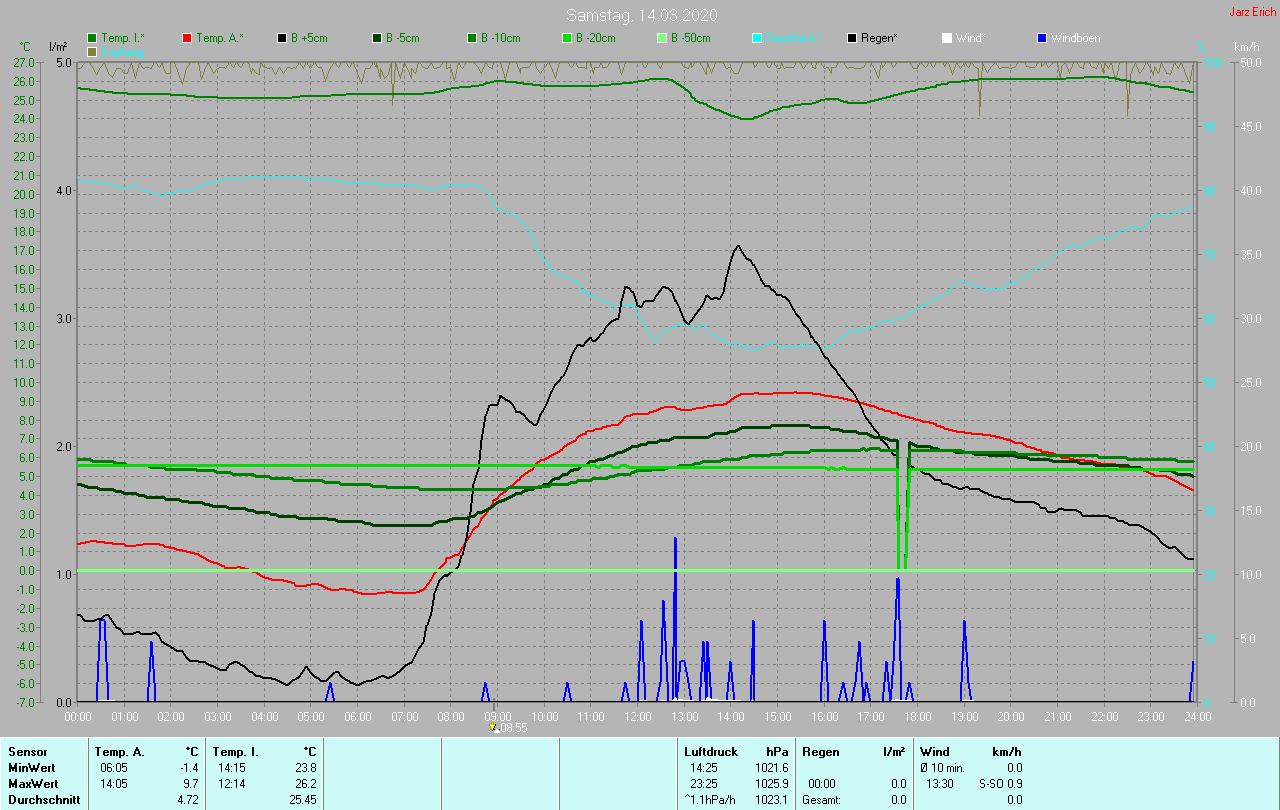Click the olive legend square below Temp. I.

(x=92, y=51)
